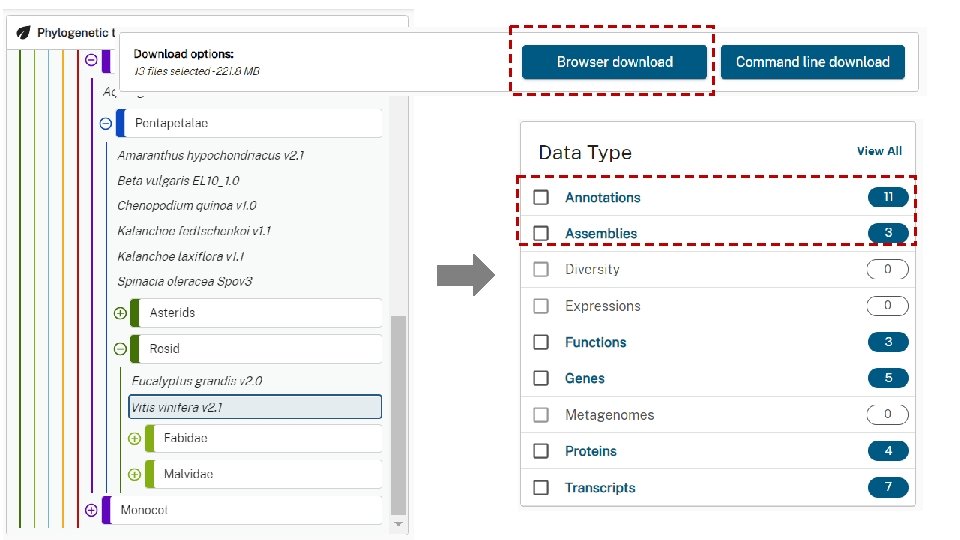
Task: Click the Genes count badge showing 5
Action: point(887,378)
